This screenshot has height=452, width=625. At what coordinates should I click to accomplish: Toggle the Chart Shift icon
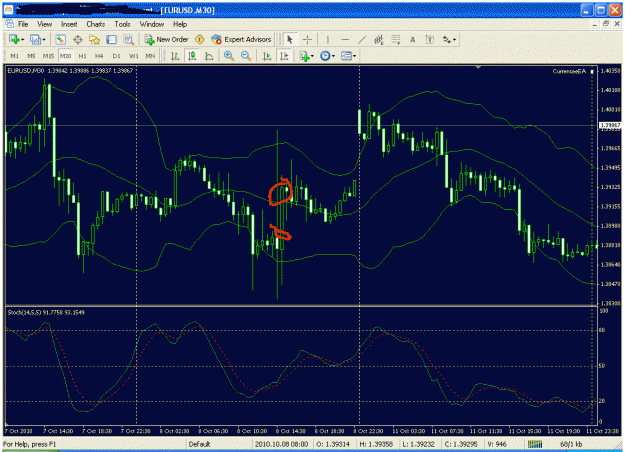tap(284, 56)
